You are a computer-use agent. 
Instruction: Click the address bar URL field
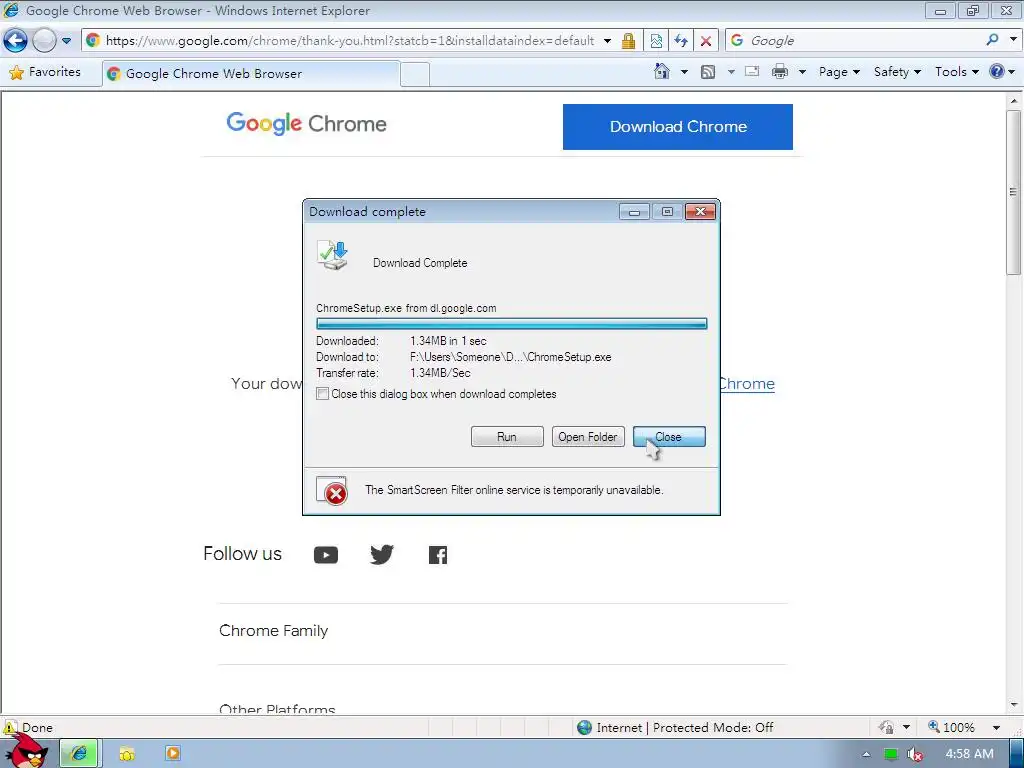click(349, 40)
